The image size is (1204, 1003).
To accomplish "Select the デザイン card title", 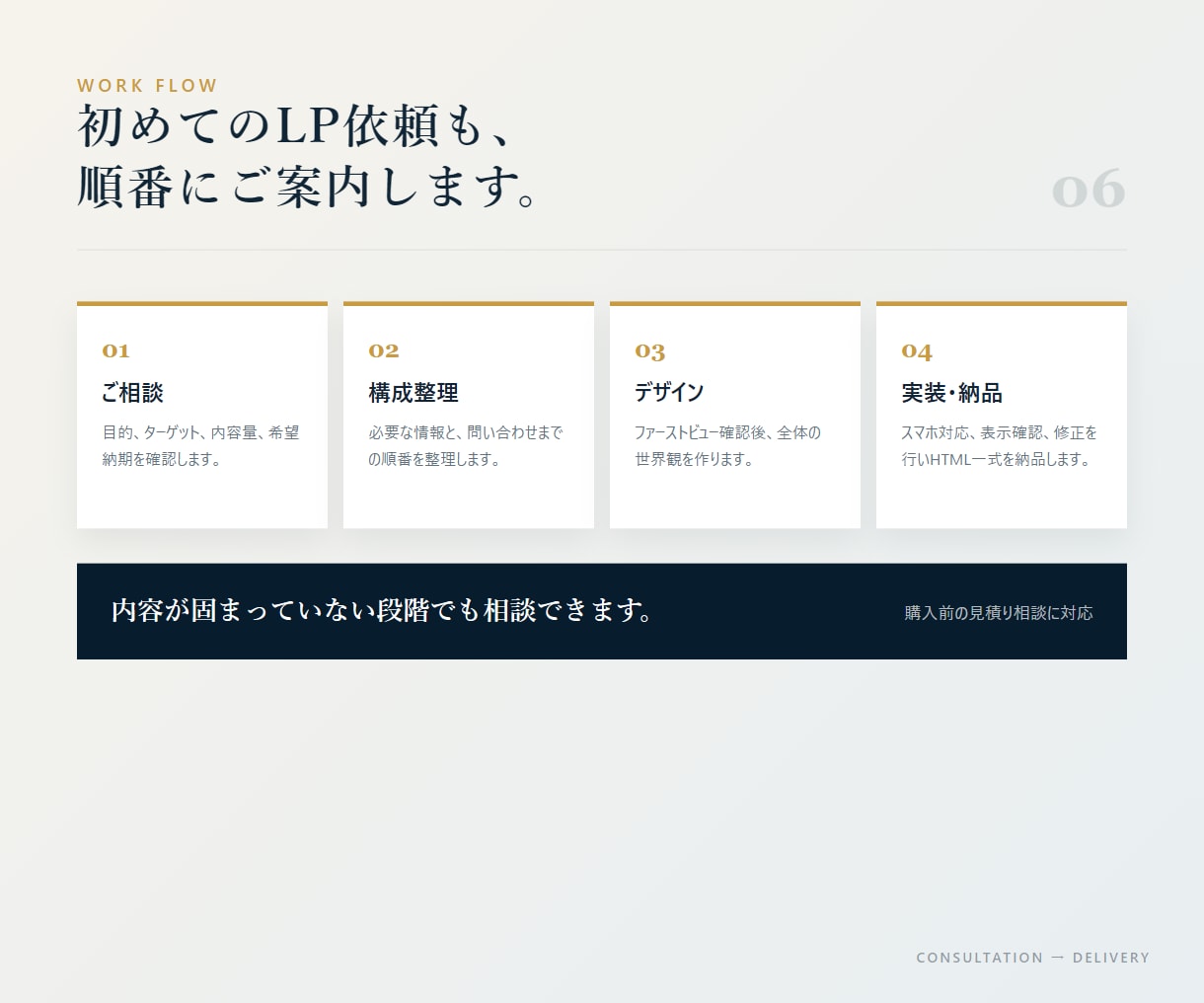I will [669, 392].
